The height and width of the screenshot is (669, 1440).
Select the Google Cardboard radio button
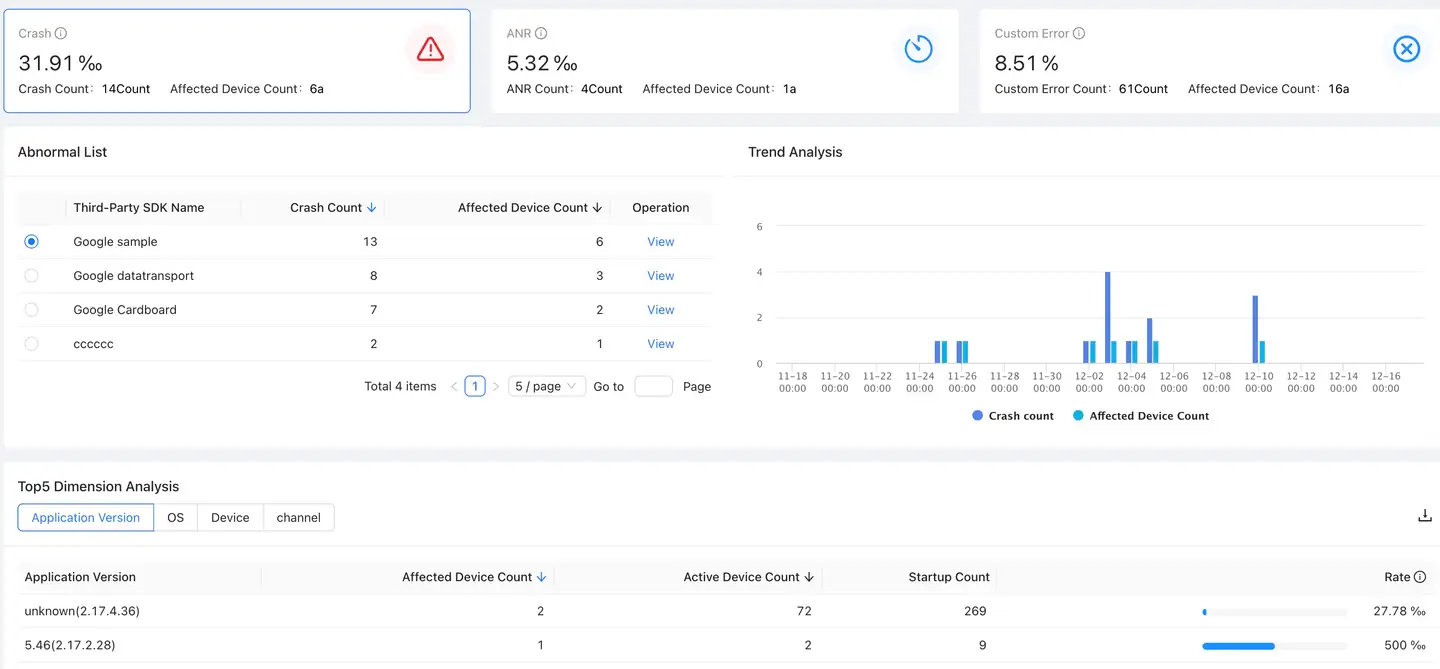click(31, 310)
